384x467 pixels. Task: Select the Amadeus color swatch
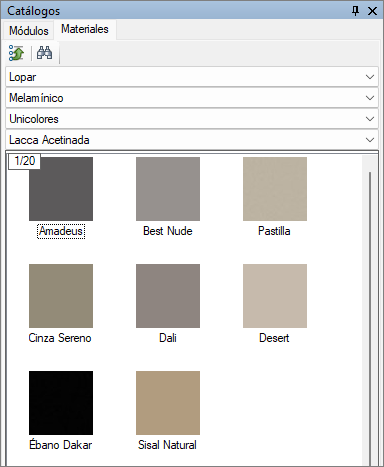click(61, 189)
